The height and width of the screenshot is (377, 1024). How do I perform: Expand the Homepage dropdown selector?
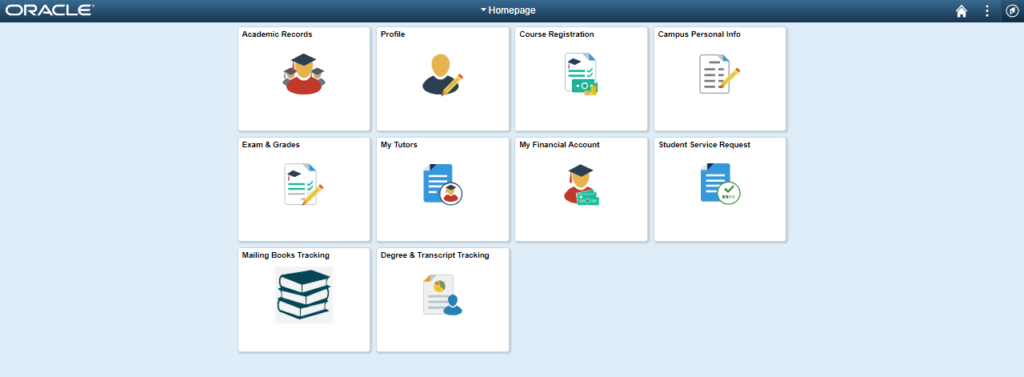point(508,10)
